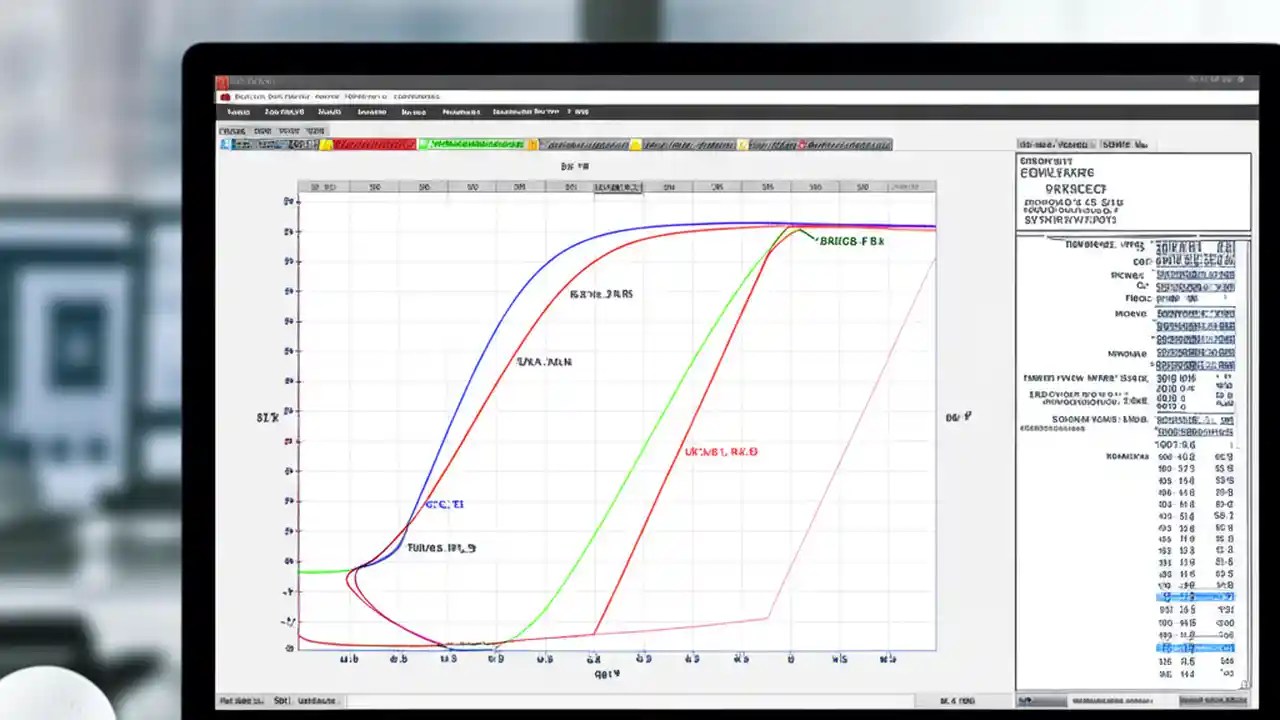Select the blue open-file icon on the toolbar
1280x720 pixels.
coord(226,144)
